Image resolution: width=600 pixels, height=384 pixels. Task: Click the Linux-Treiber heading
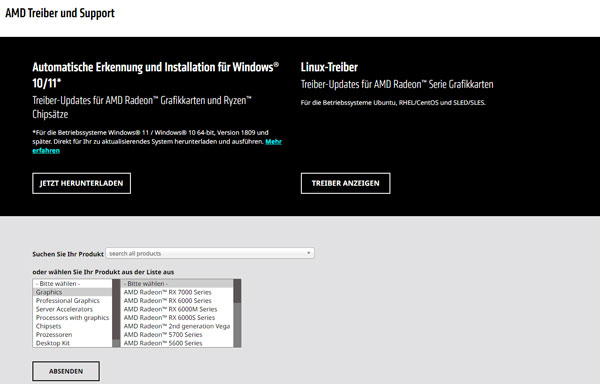329,67
